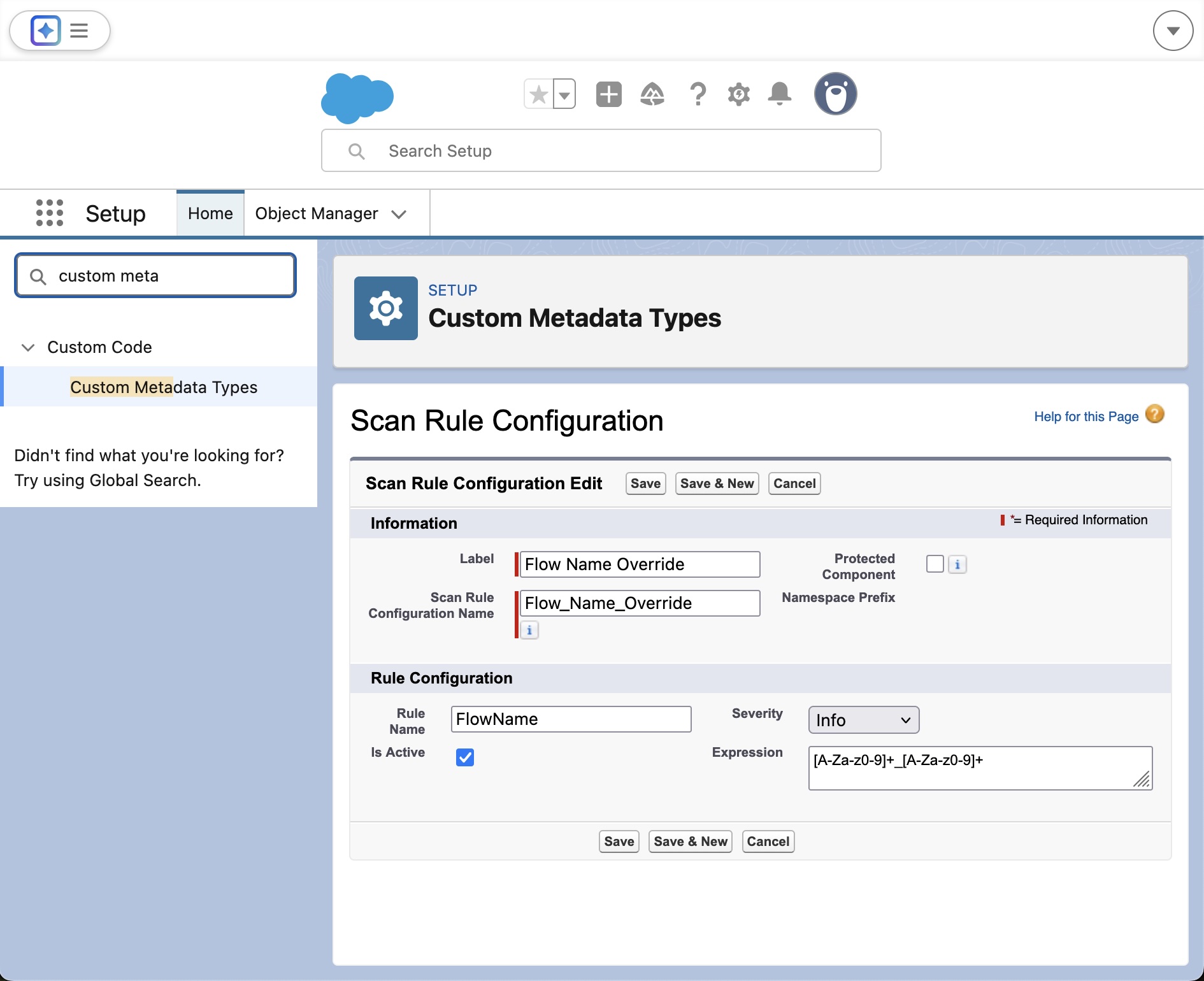Click the favorites star icon

539,95
